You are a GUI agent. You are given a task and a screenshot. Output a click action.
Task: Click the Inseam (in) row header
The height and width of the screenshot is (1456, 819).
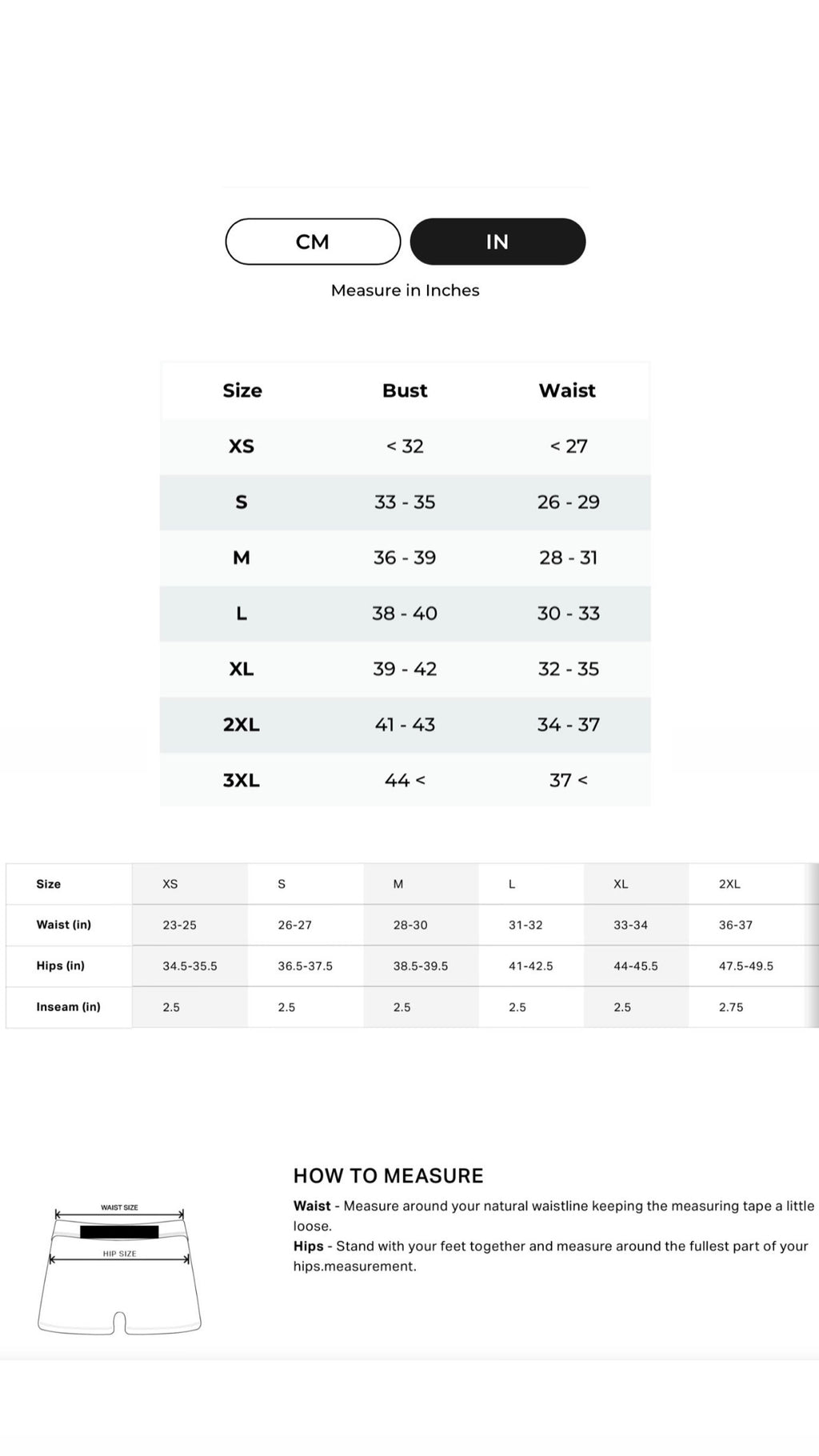[69, 1006]
